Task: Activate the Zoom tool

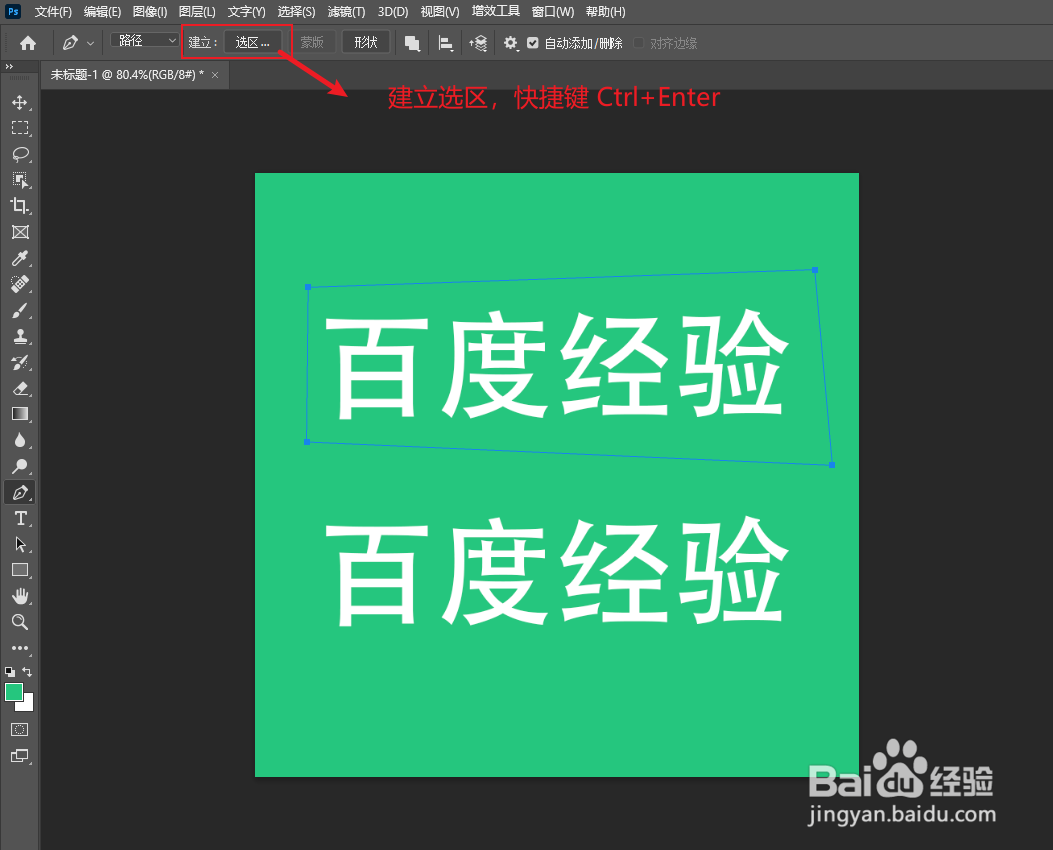Action: 21,622
